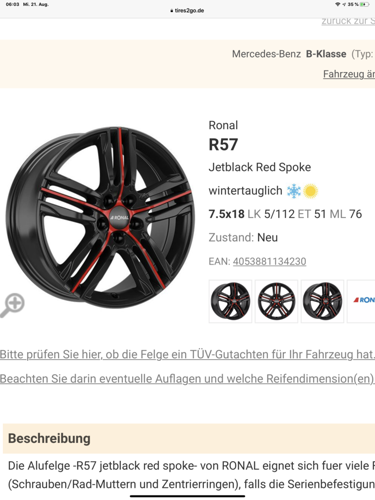The image size is (375, 500).
Task: Click the R57 model heading
Action: pos(223,145)
